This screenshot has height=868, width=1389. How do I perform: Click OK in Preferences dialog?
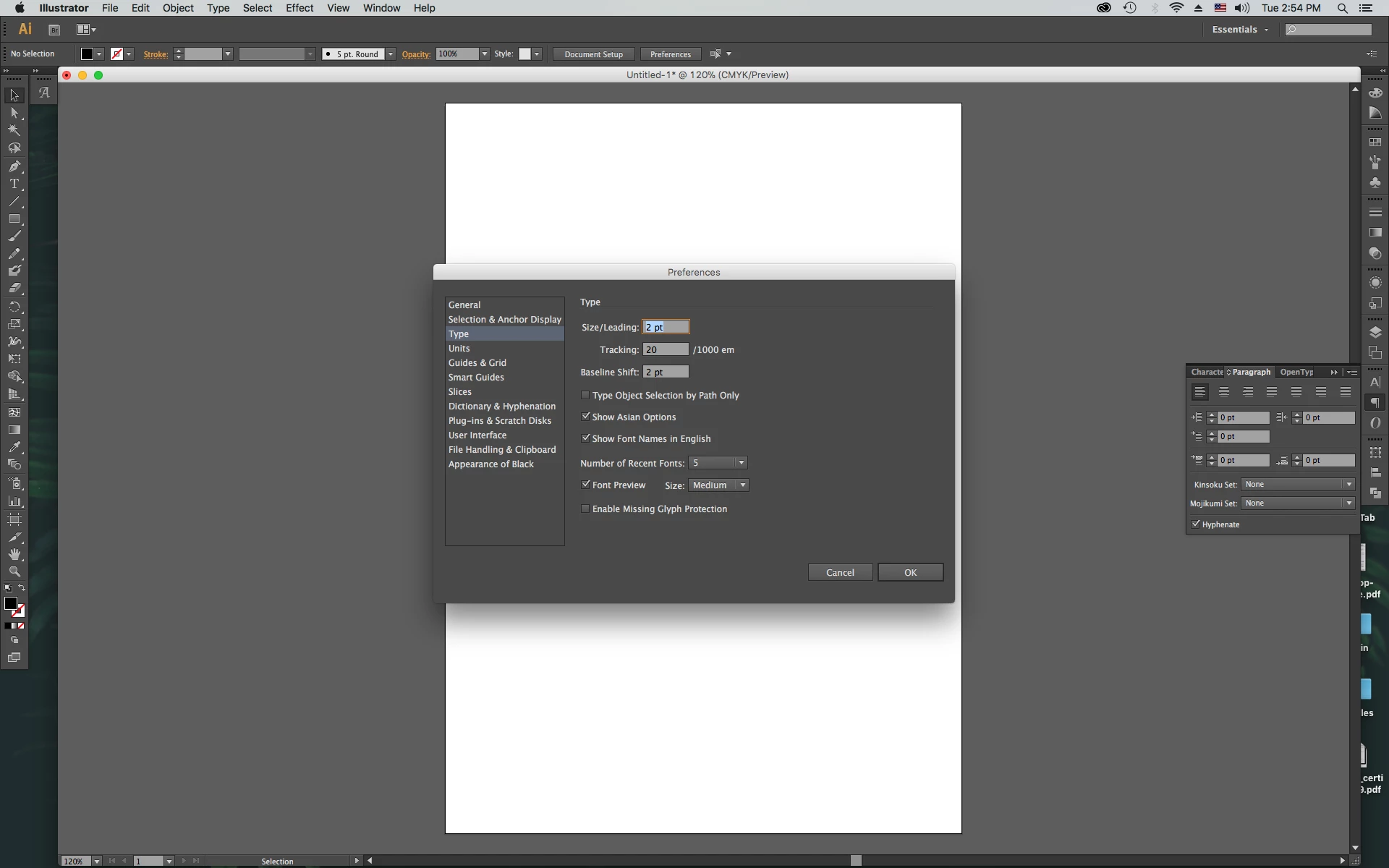[910, 572]
